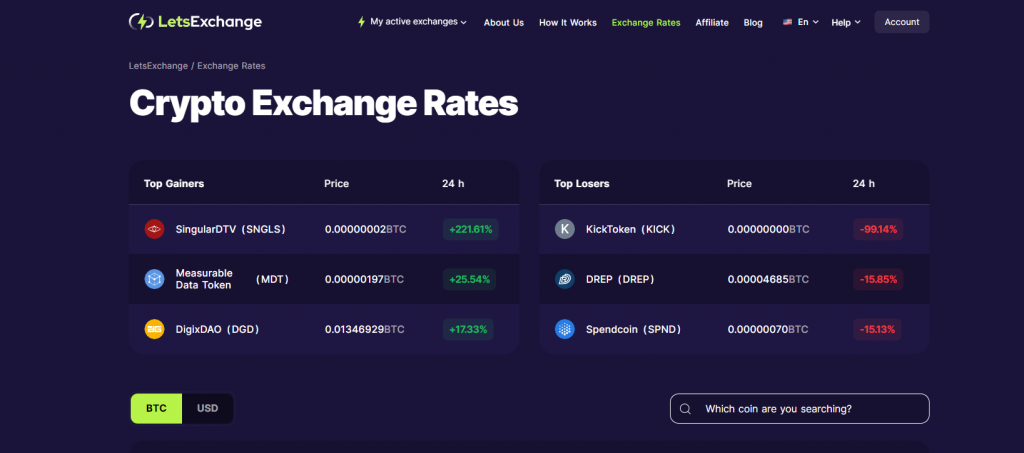The image size is (1024, 453).
Task: Click the LetsExchange logo
Action: tap(195, 22)
